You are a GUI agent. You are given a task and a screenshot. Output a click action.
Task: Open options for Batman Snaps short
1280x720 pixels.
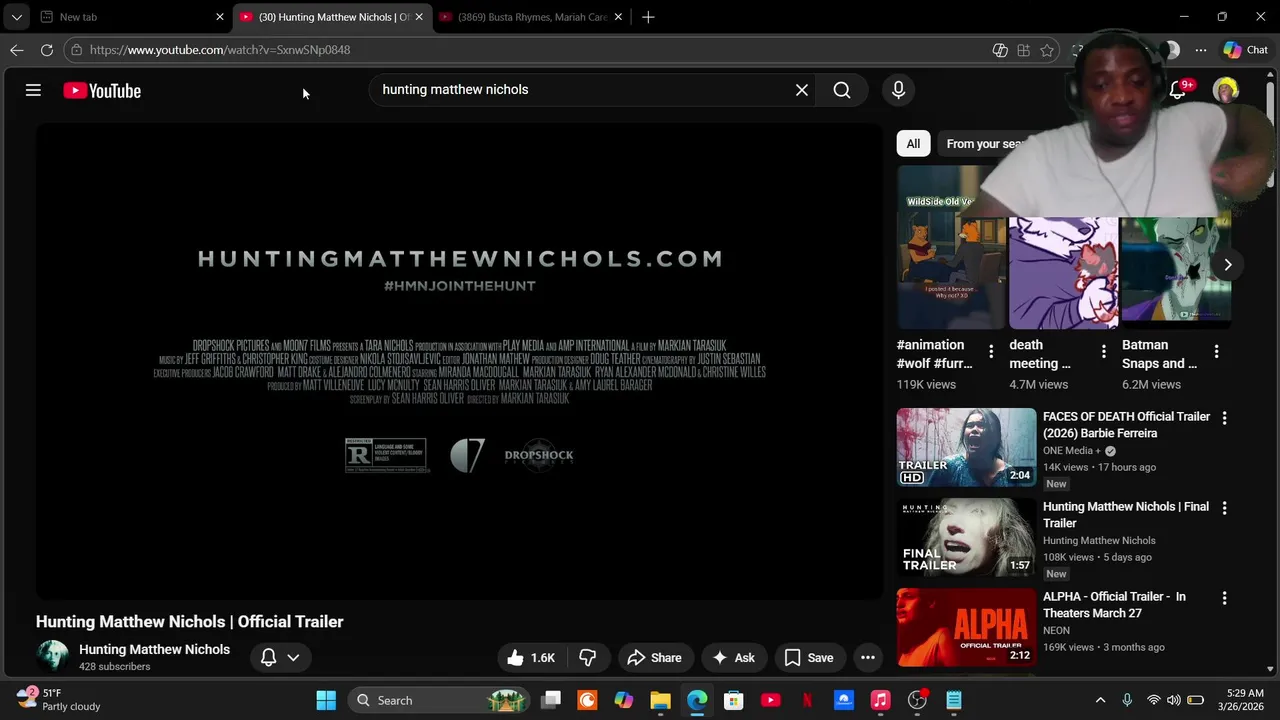[x=1216, y=352]
